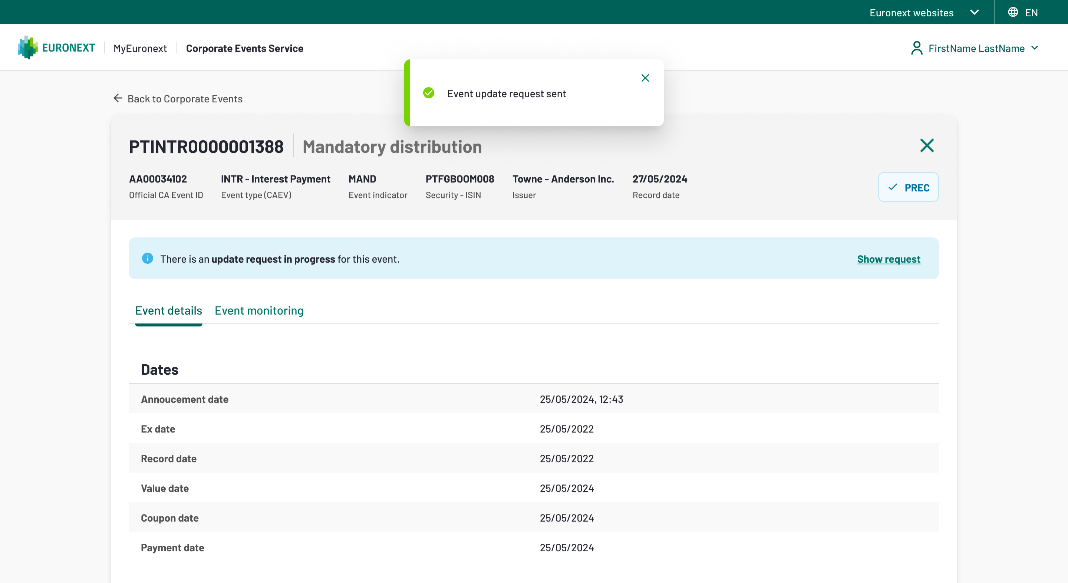Go back to Corporate Events
This screenshot has width=1068, height=583.
(x=185, y=99)
